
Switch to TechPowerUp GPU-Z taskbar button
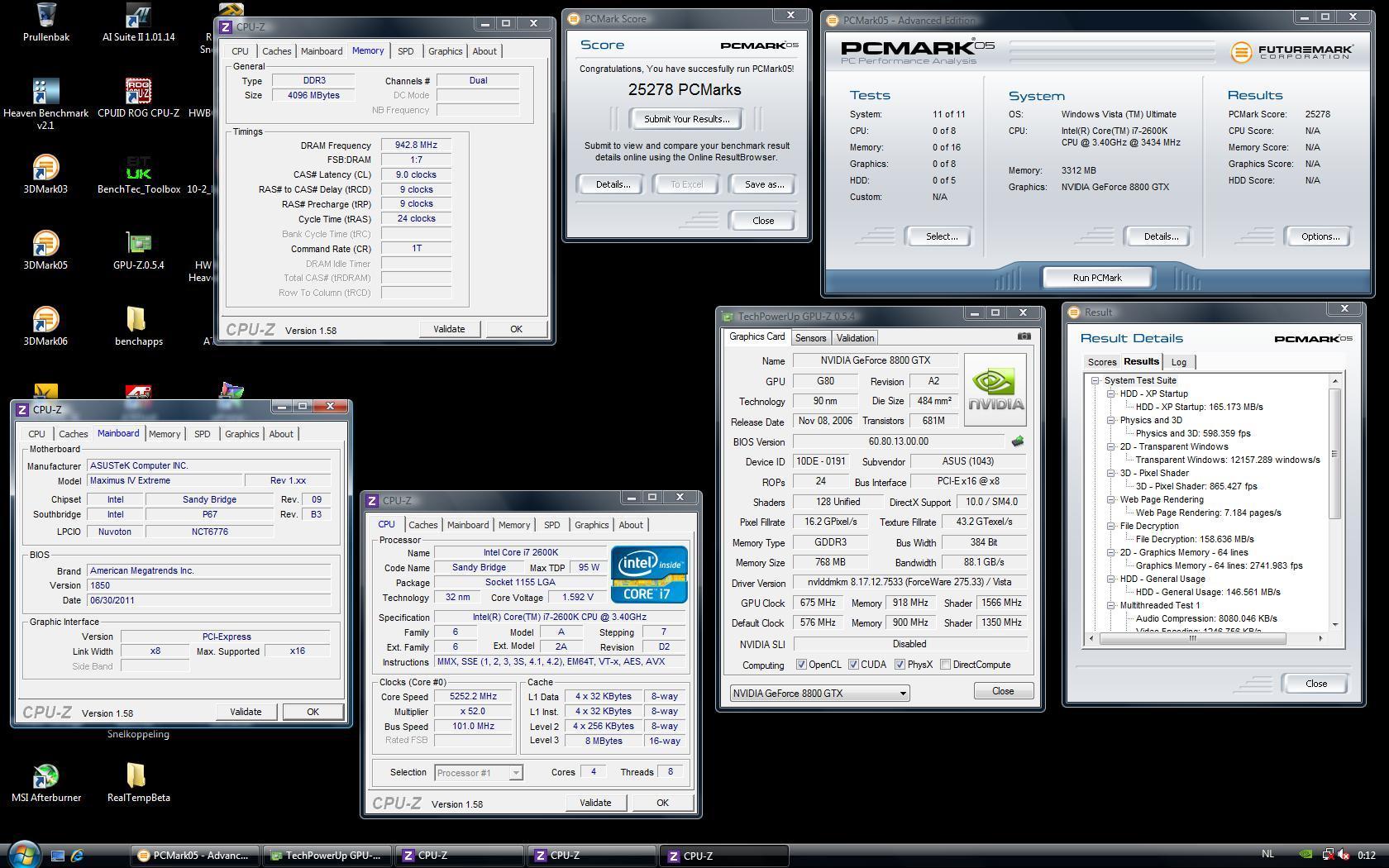click(x=327, y=856)
